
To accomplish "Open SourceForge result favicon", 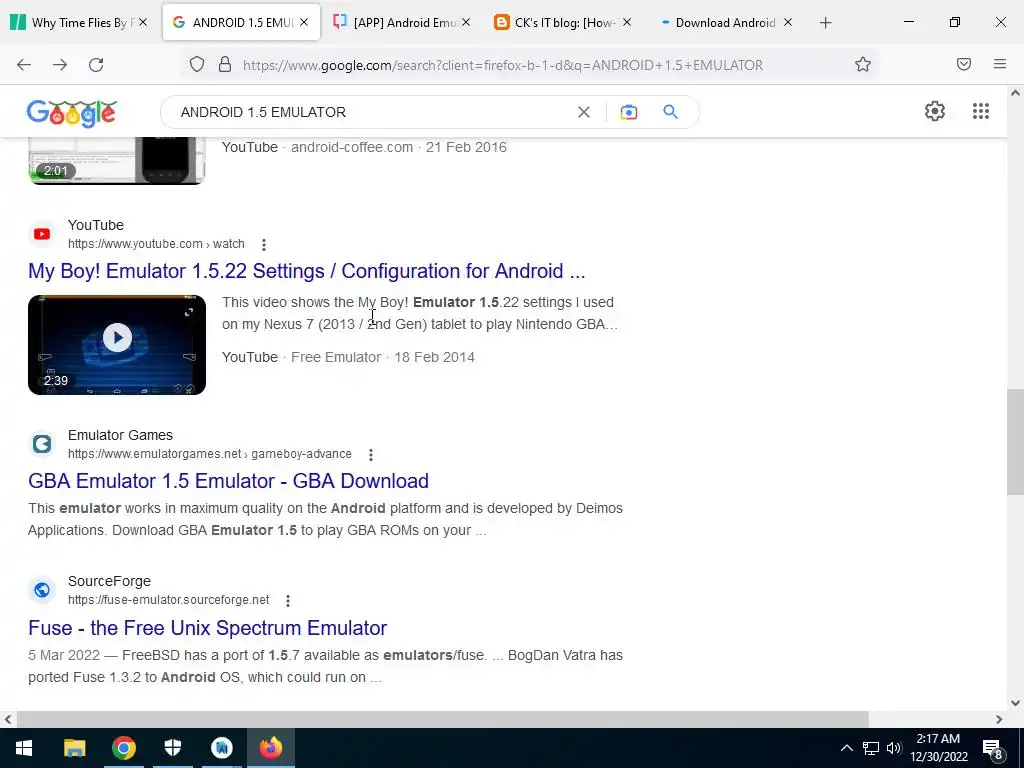I will [42, 590].
